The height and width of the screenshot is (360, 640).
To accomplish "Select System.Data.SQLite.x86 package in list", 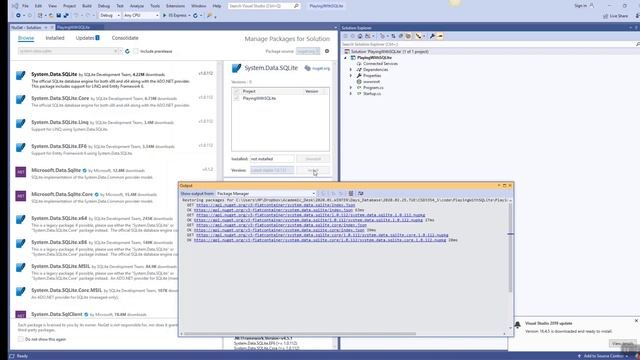I will point(96,249).
